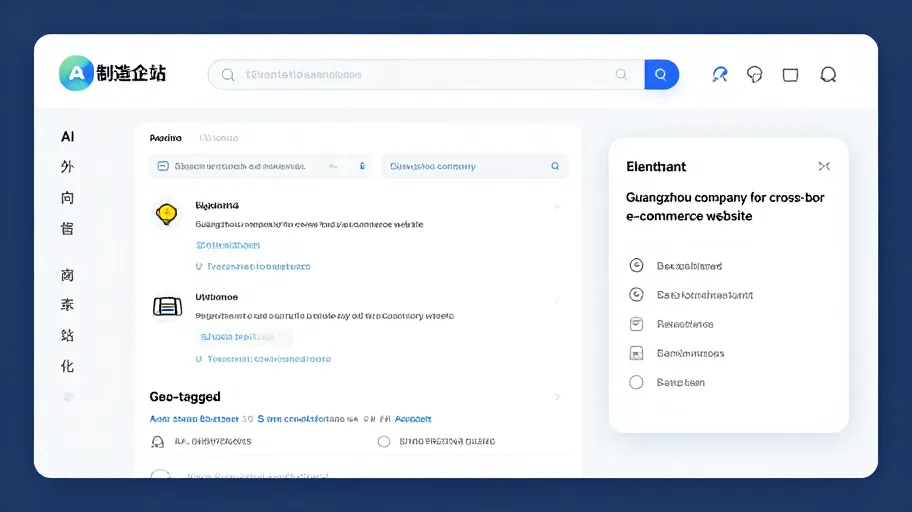Click the blue box icon in the left filter field
Screen dimensions: 912x512
(x=163, y=166)
